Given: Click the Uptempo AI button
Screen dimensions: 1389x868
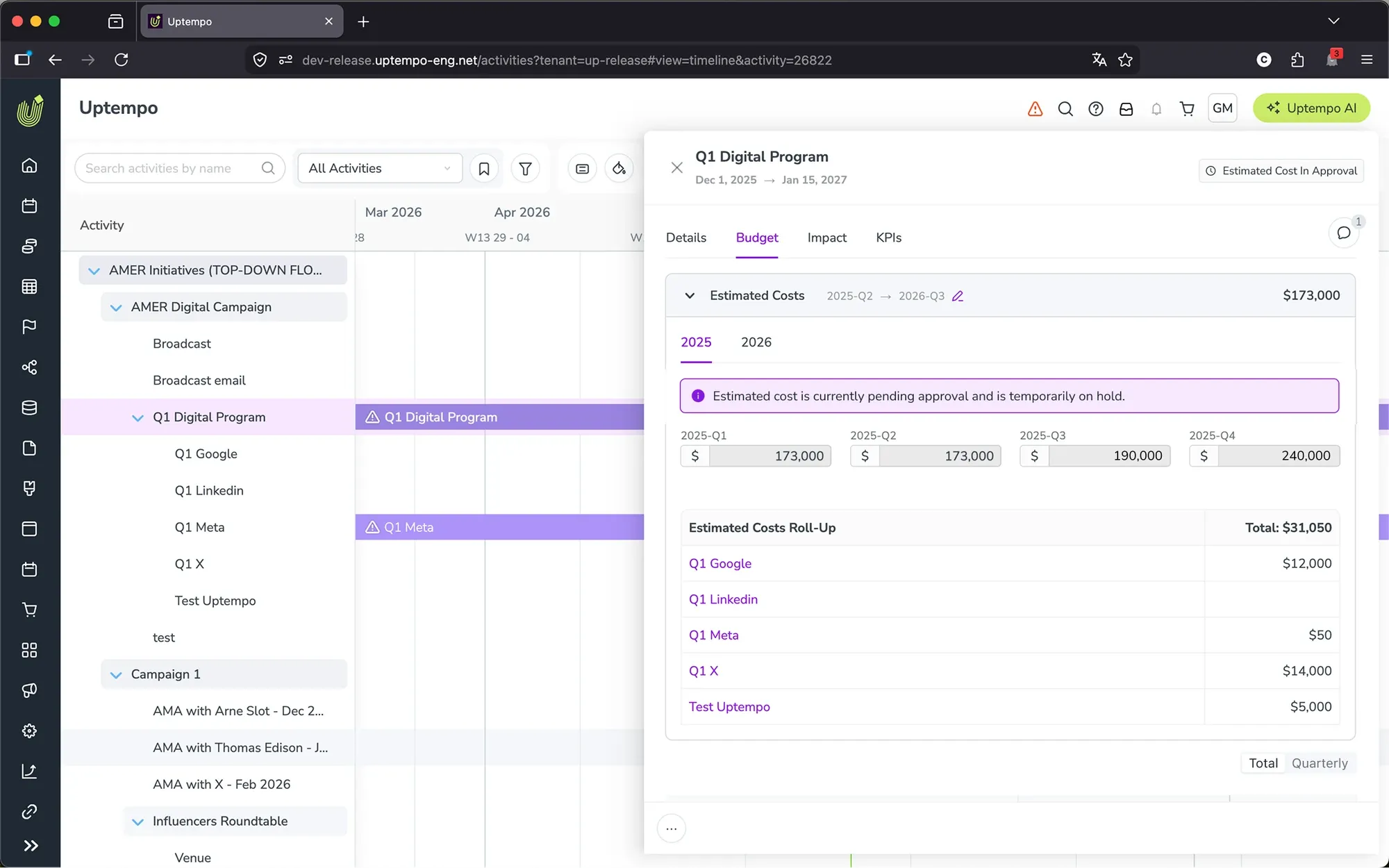Looking at the screenshot, I should click(x=1311, y=108).
